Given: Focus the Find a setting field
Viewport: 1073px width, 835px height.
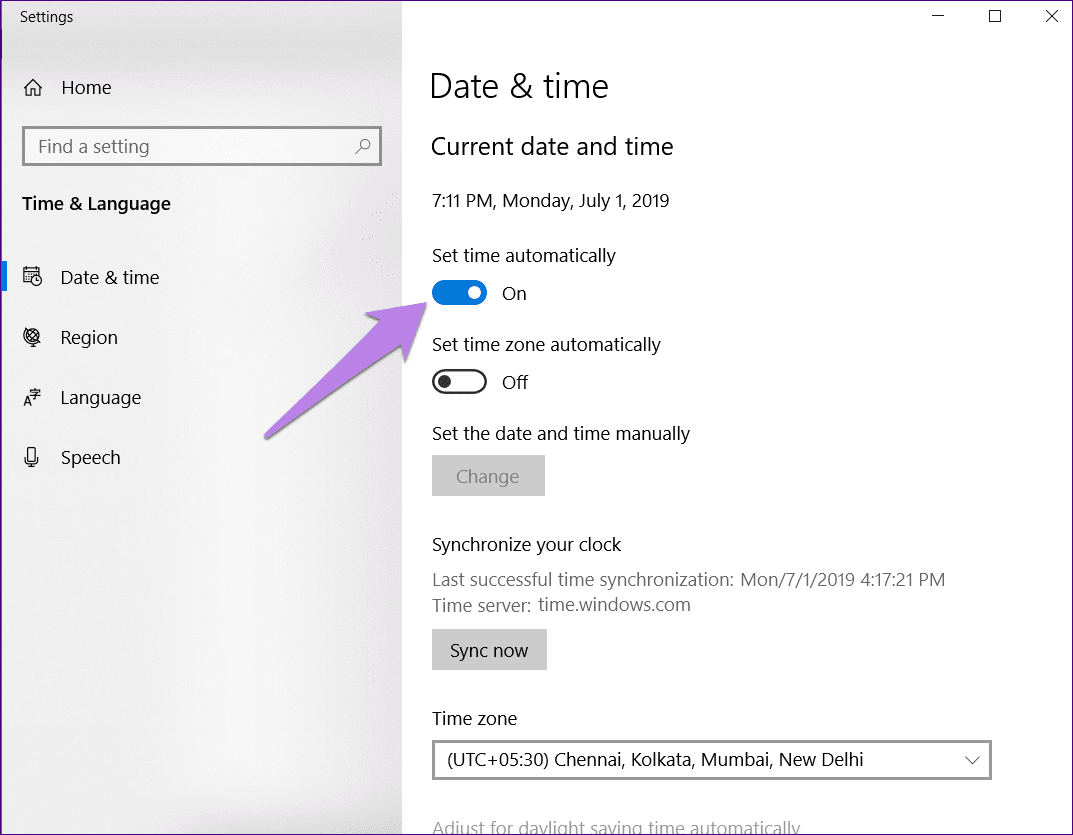Looking at the screenshot, I should click(202, 146).
